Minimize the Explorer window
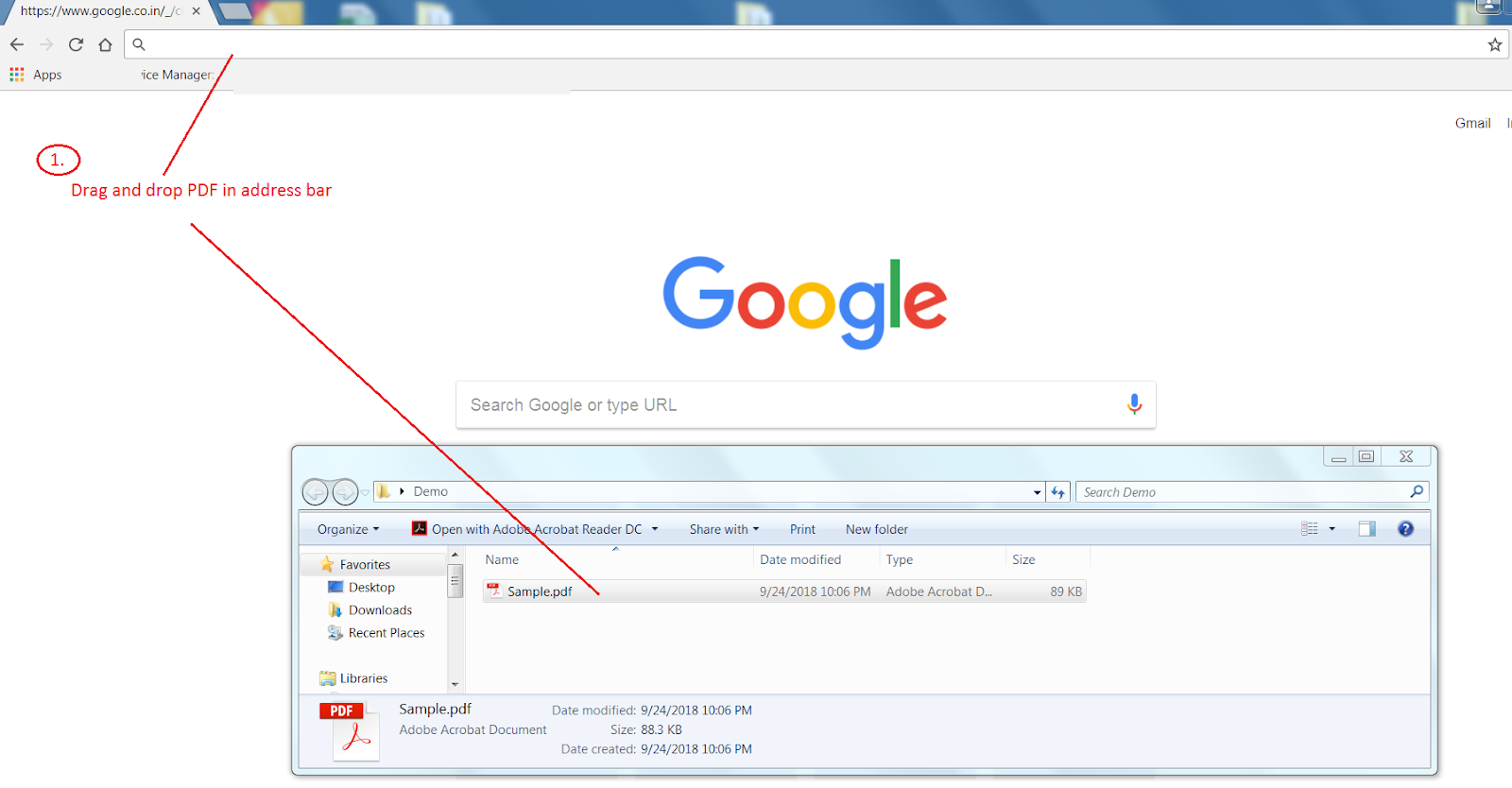Image resolution: width=1512 pixels, height=788 pixels. click(1338, 457)
